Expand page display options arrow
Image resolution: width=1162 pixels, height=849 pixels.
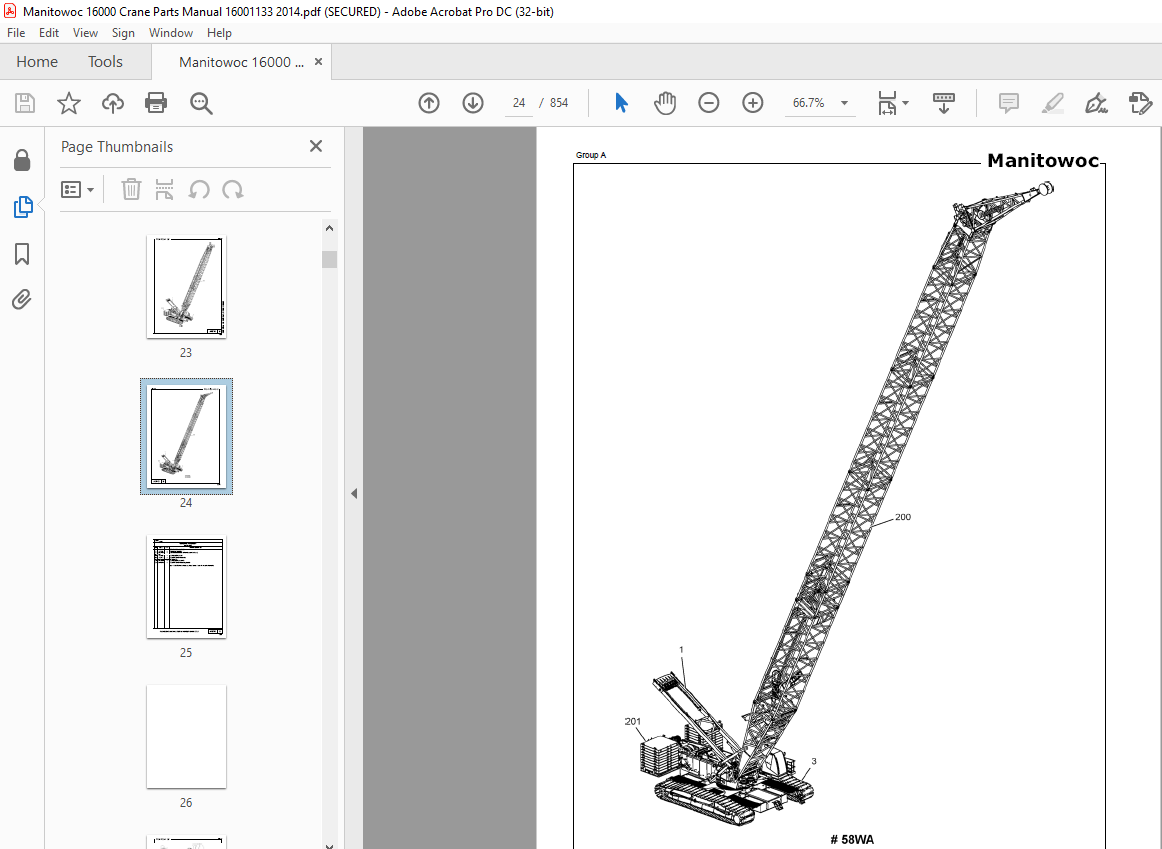click(906, 103)
